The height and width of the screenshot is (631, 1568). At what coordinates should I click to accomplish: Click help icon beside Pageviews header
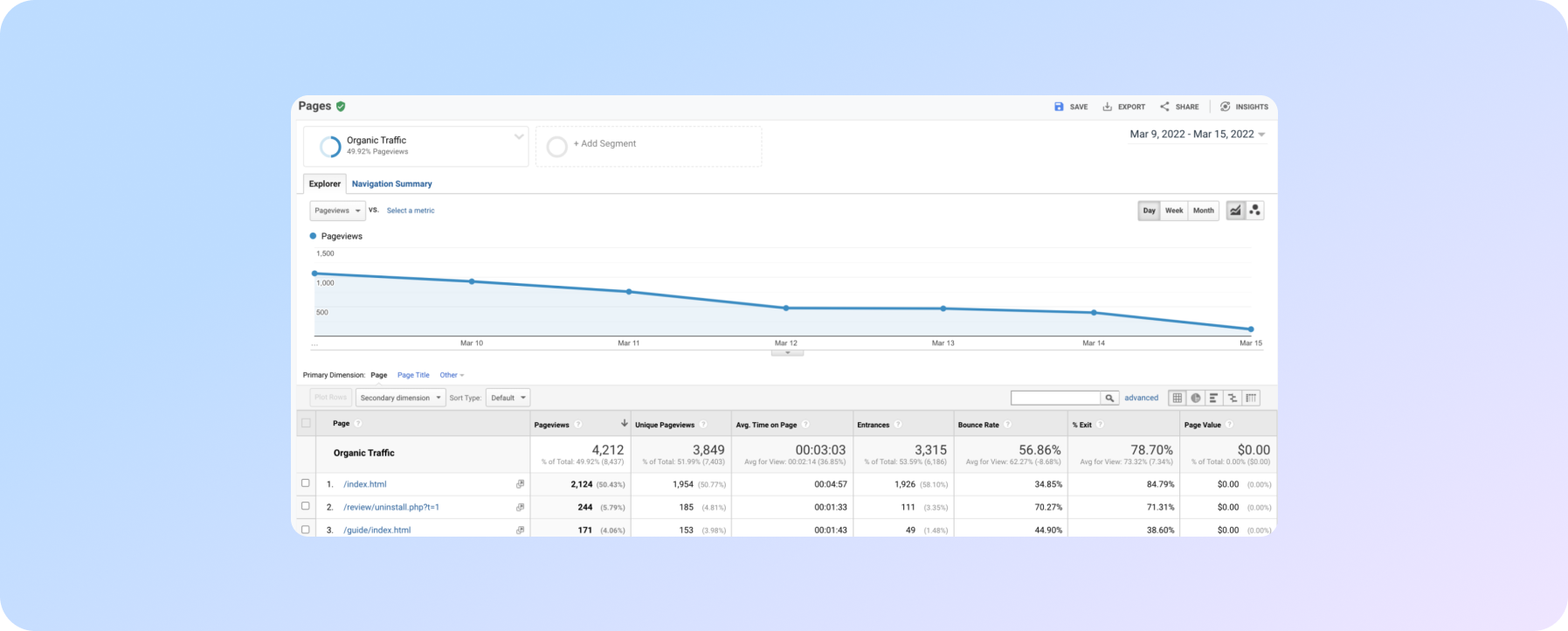(x=578, y=425)
